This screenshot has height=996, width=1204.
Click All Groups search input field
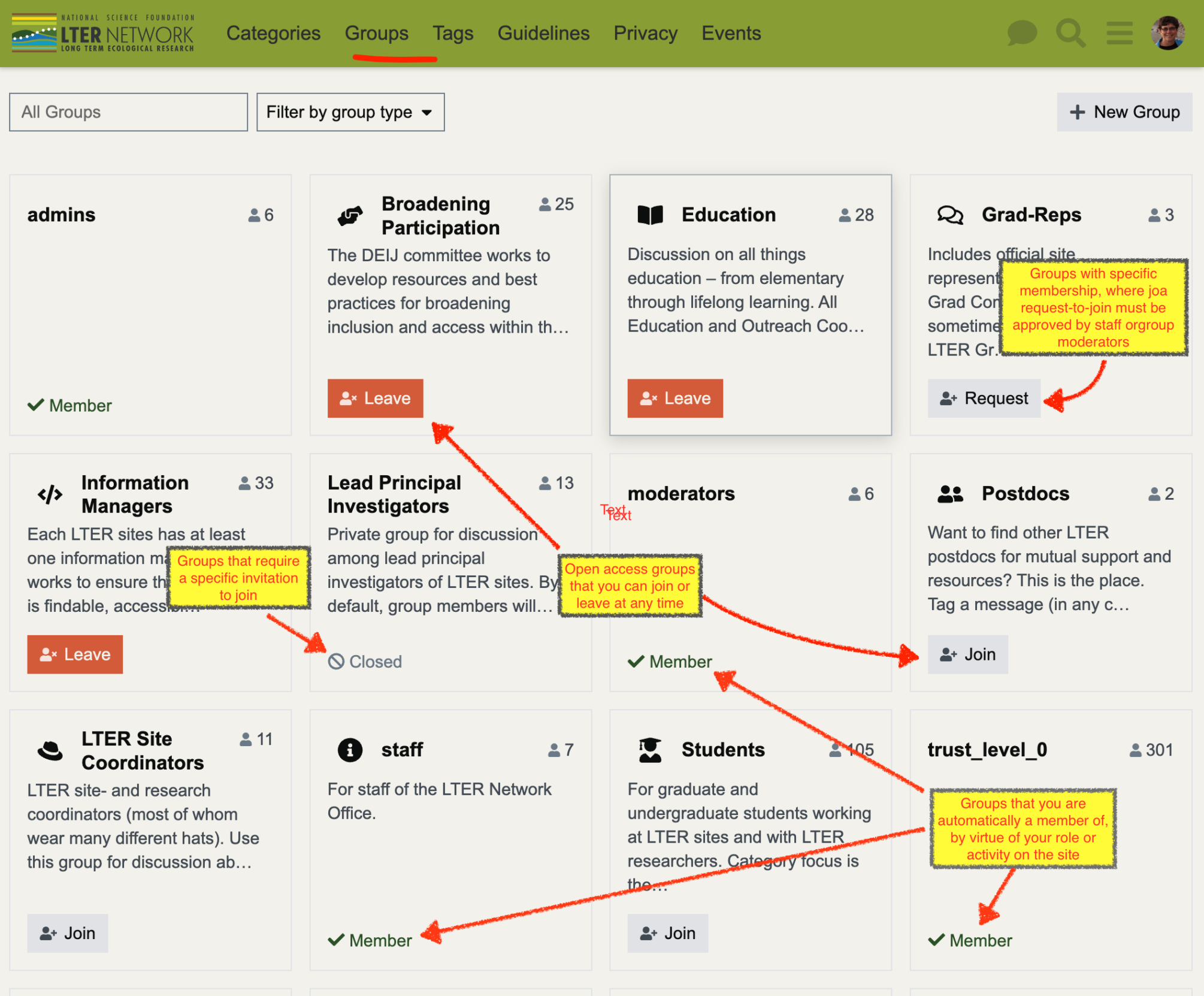point(128,111)
